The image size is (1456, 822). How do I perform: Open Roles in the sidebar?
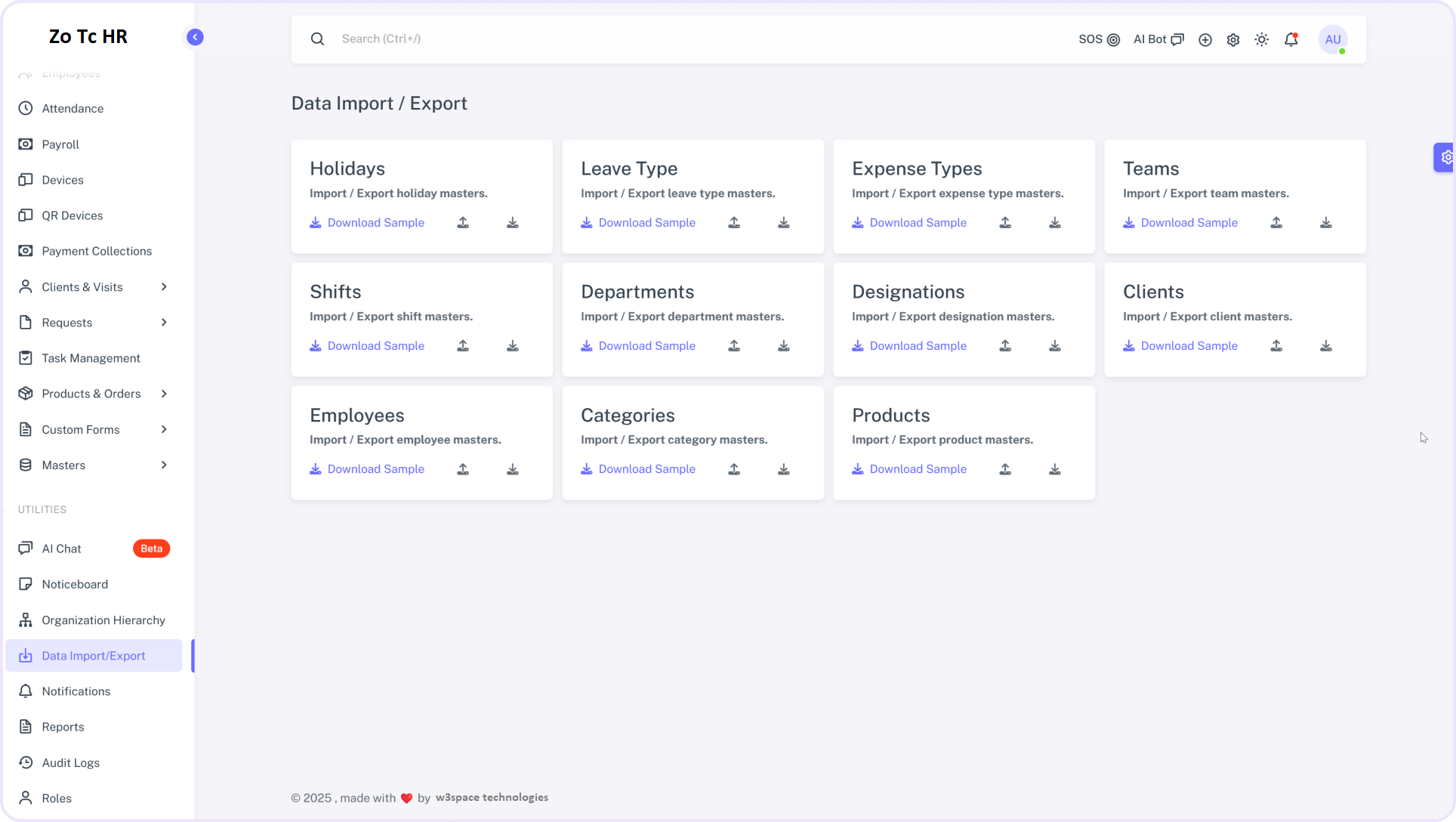pos(94,799)
